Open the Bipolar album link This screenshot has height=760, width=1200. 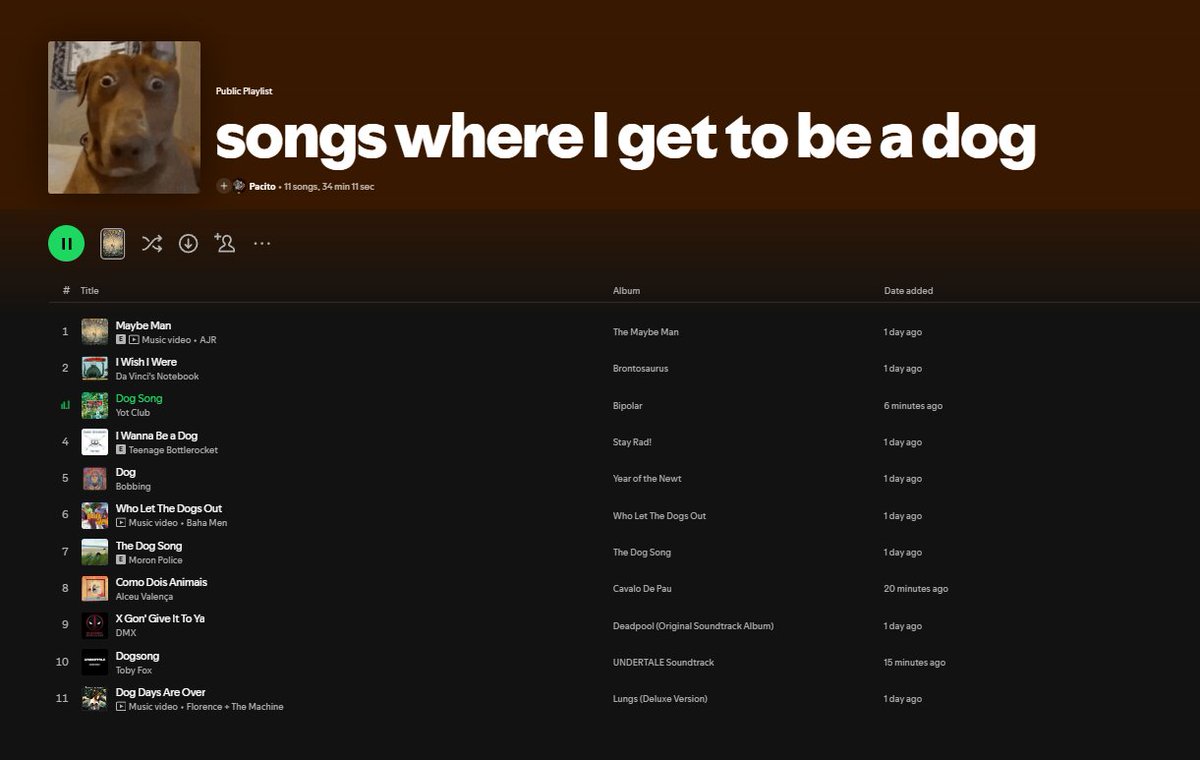point(627,406)
